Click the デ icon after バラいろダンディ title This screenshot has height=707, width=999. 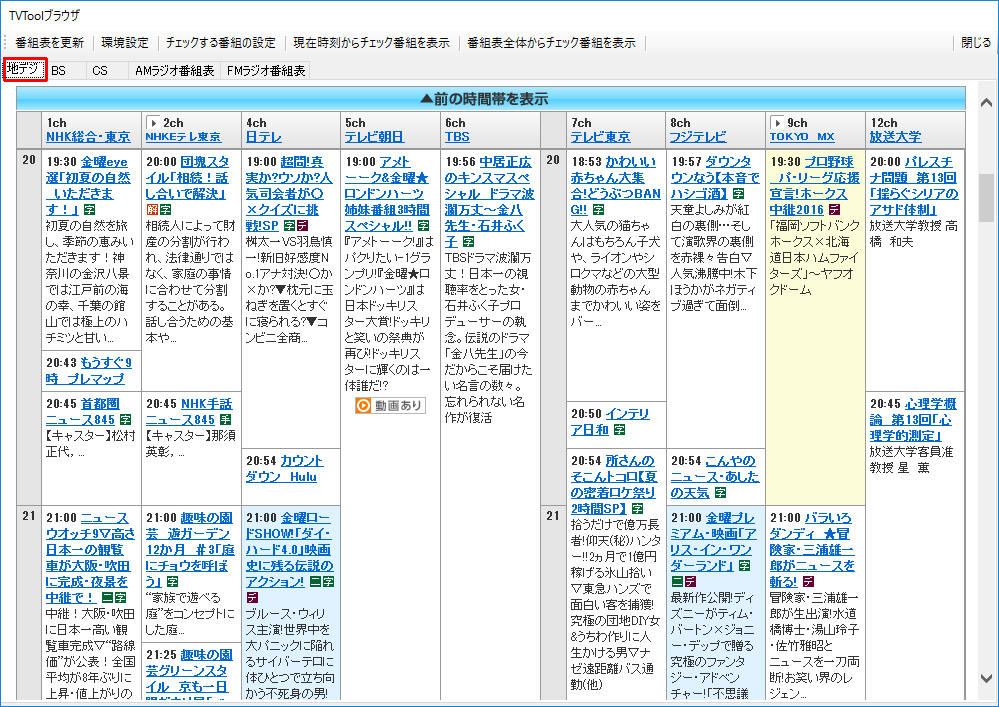pos(808,582)
